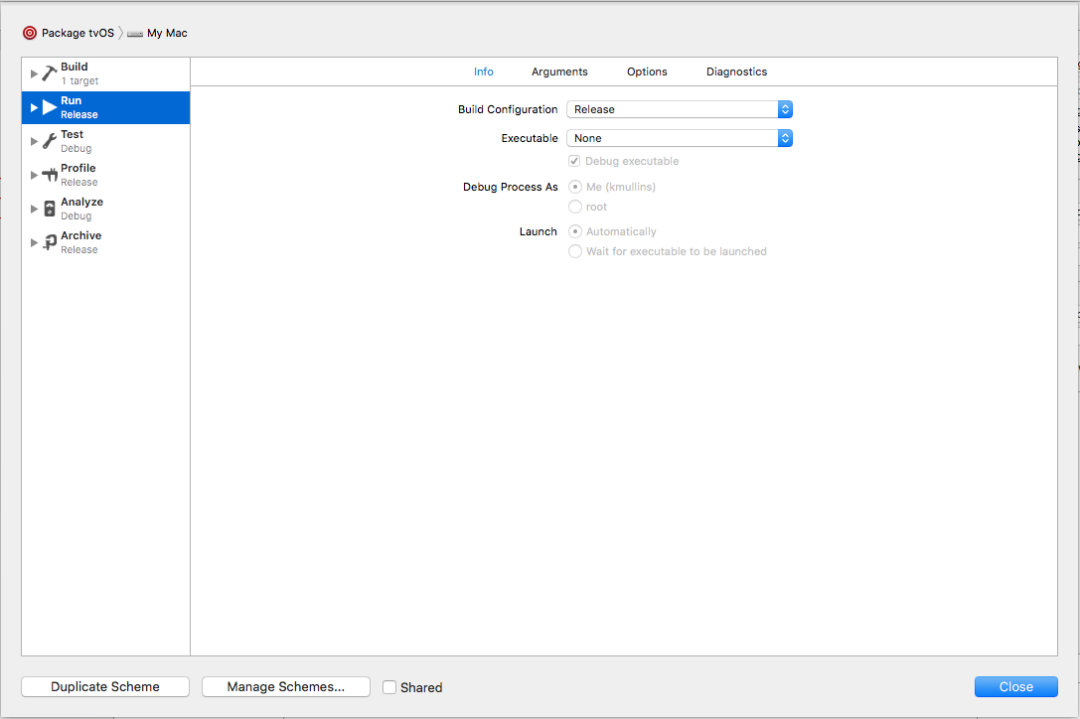Click the Run play icon
1080x719 pixels.
48,106
